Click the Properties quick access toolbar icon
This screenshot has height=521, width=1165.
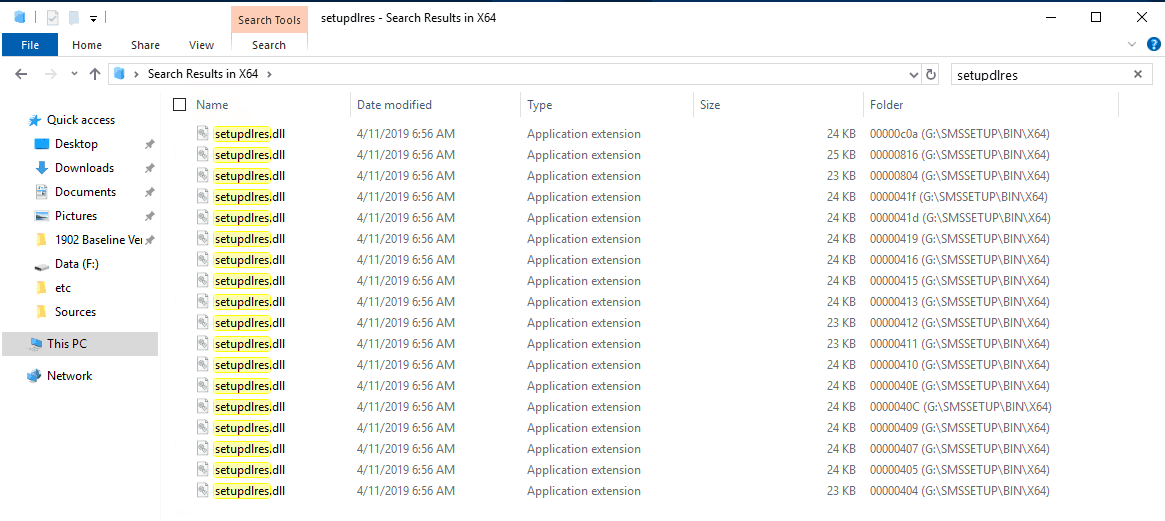52,17
